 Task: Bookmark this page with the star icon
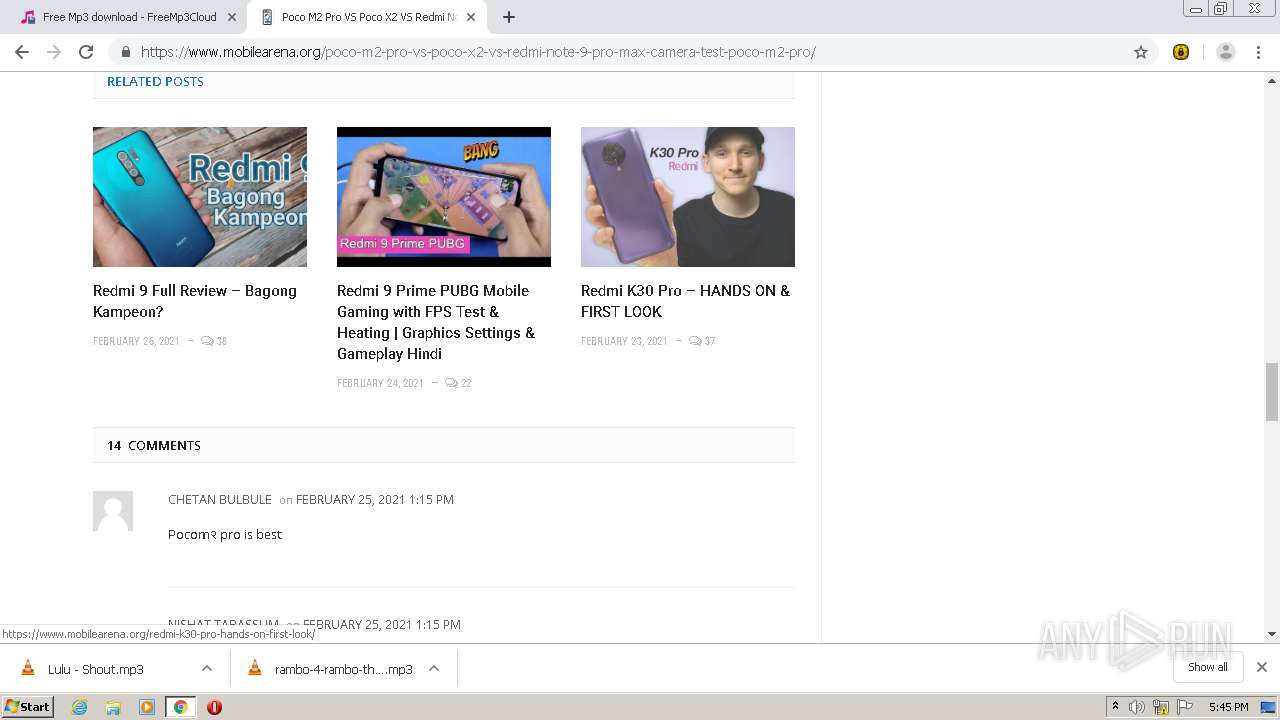coord(1141,52)
